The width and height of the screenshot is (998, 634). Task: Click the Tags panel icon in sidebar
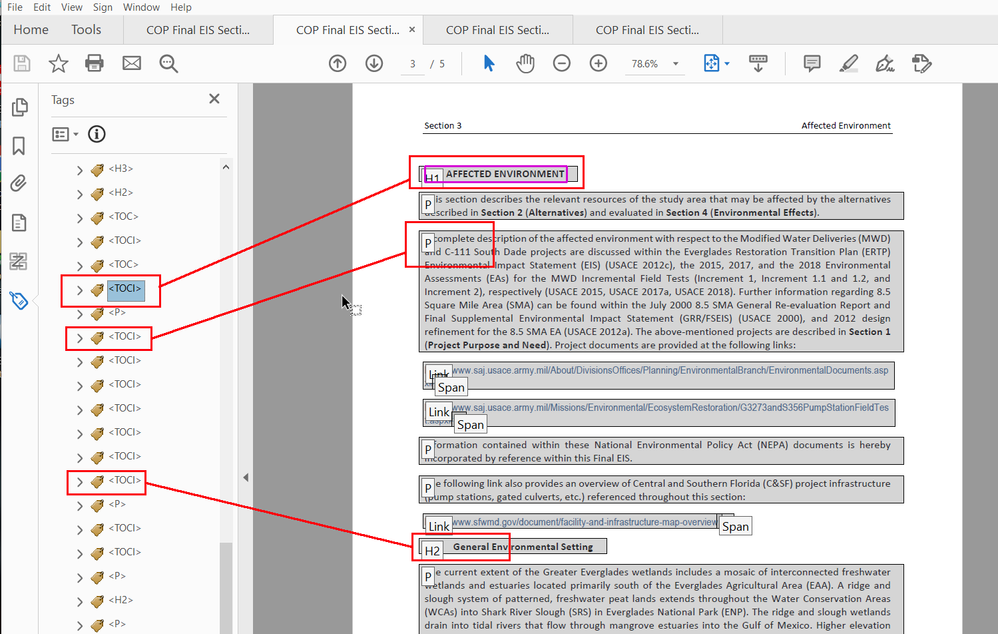19,300
